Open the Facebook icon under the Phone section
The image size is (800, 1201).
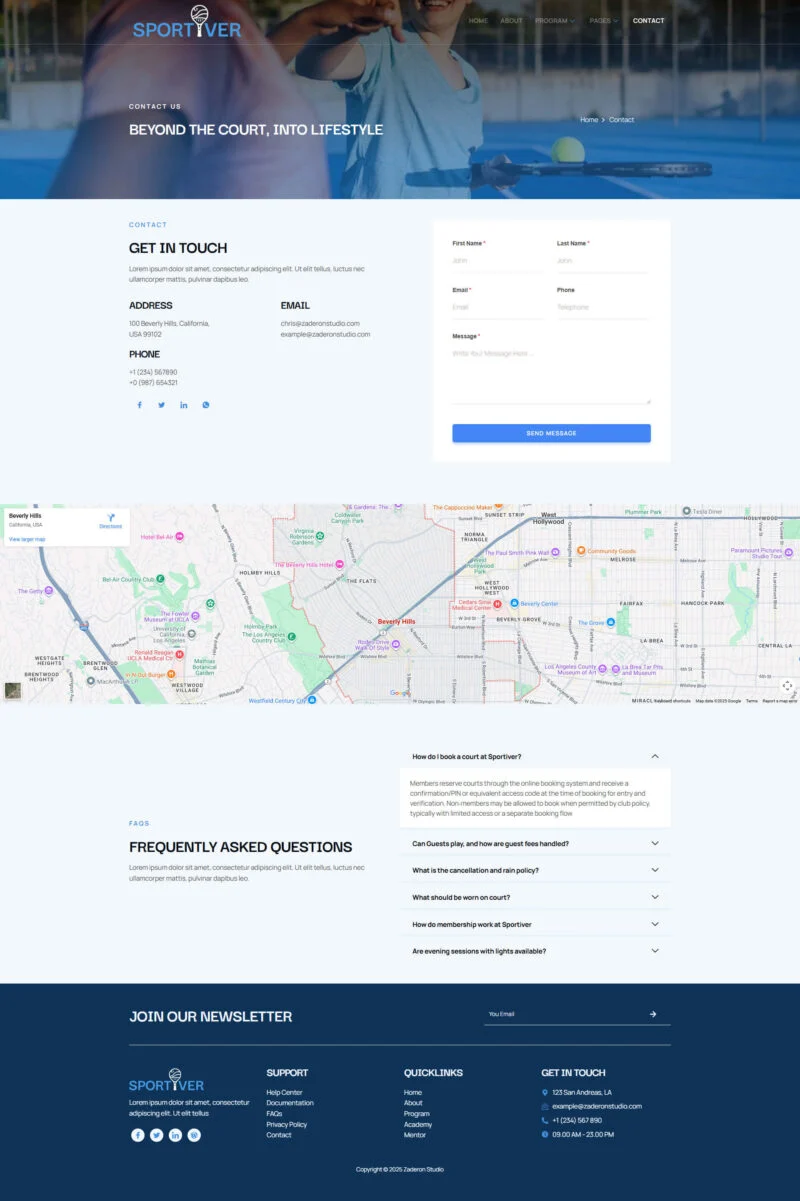(x=139, y=405)
